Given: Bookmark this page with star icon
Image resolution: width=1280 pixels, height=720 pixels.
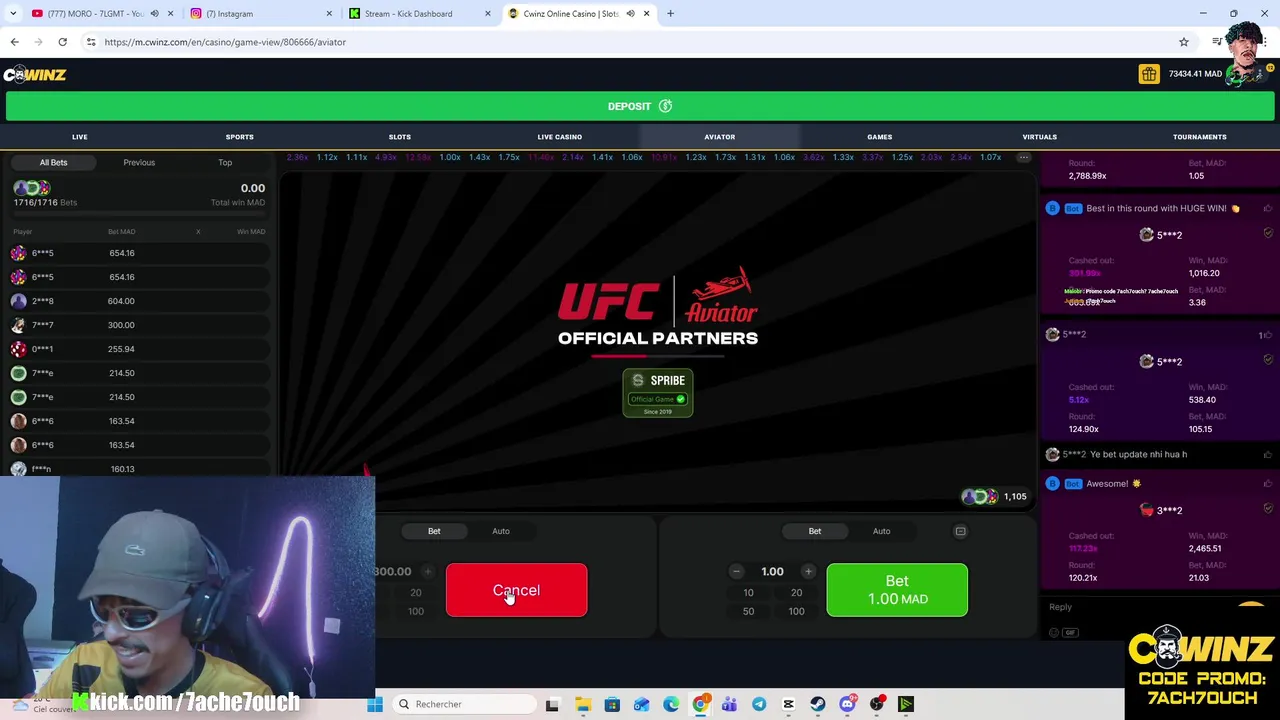Looking at the screenshot, I should 1184,42.
